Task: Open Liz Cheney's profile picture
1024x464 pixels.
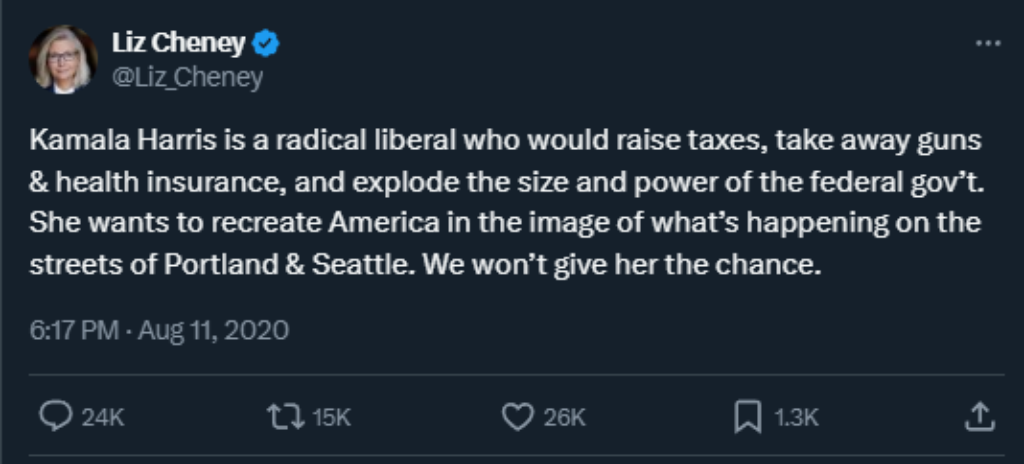Action: click(x=63, y=60)
